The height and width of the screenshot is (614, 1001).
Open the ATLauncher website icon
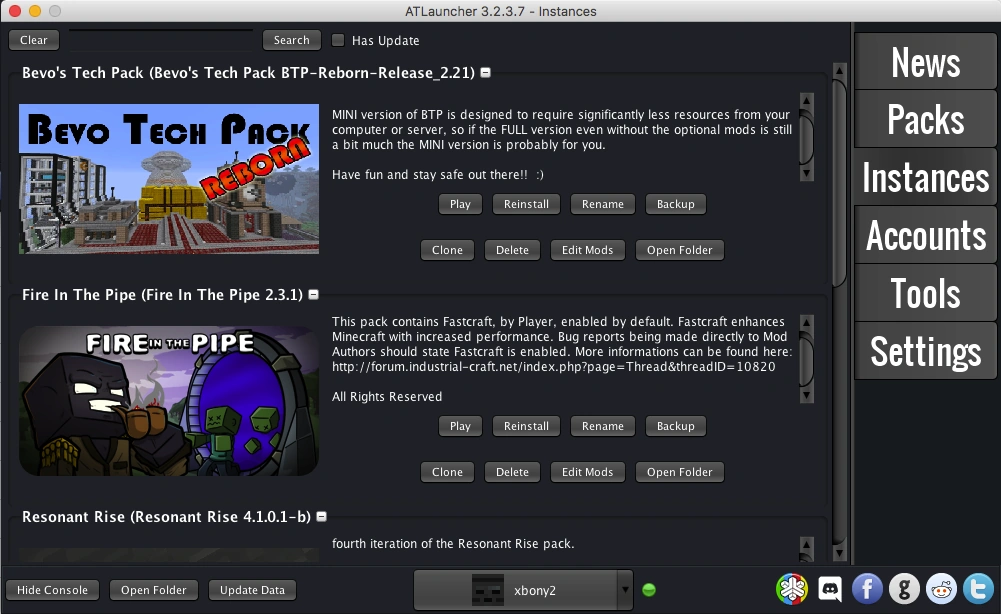792,589
